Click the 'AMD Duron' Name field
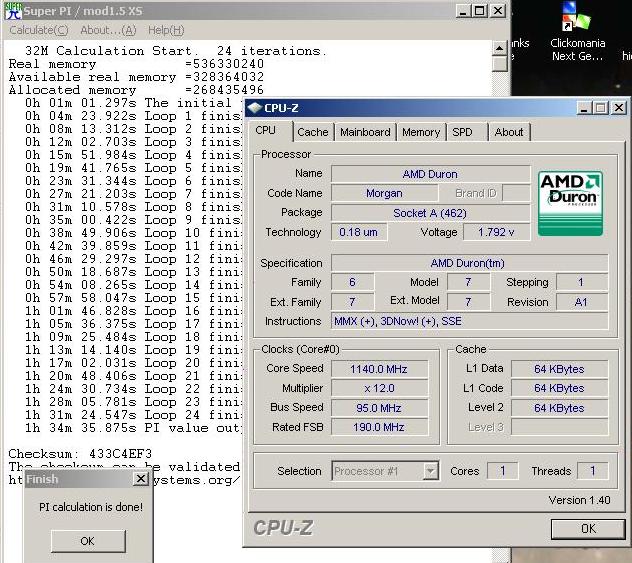Viewport: 632px width, 563px height. point(430,174)
